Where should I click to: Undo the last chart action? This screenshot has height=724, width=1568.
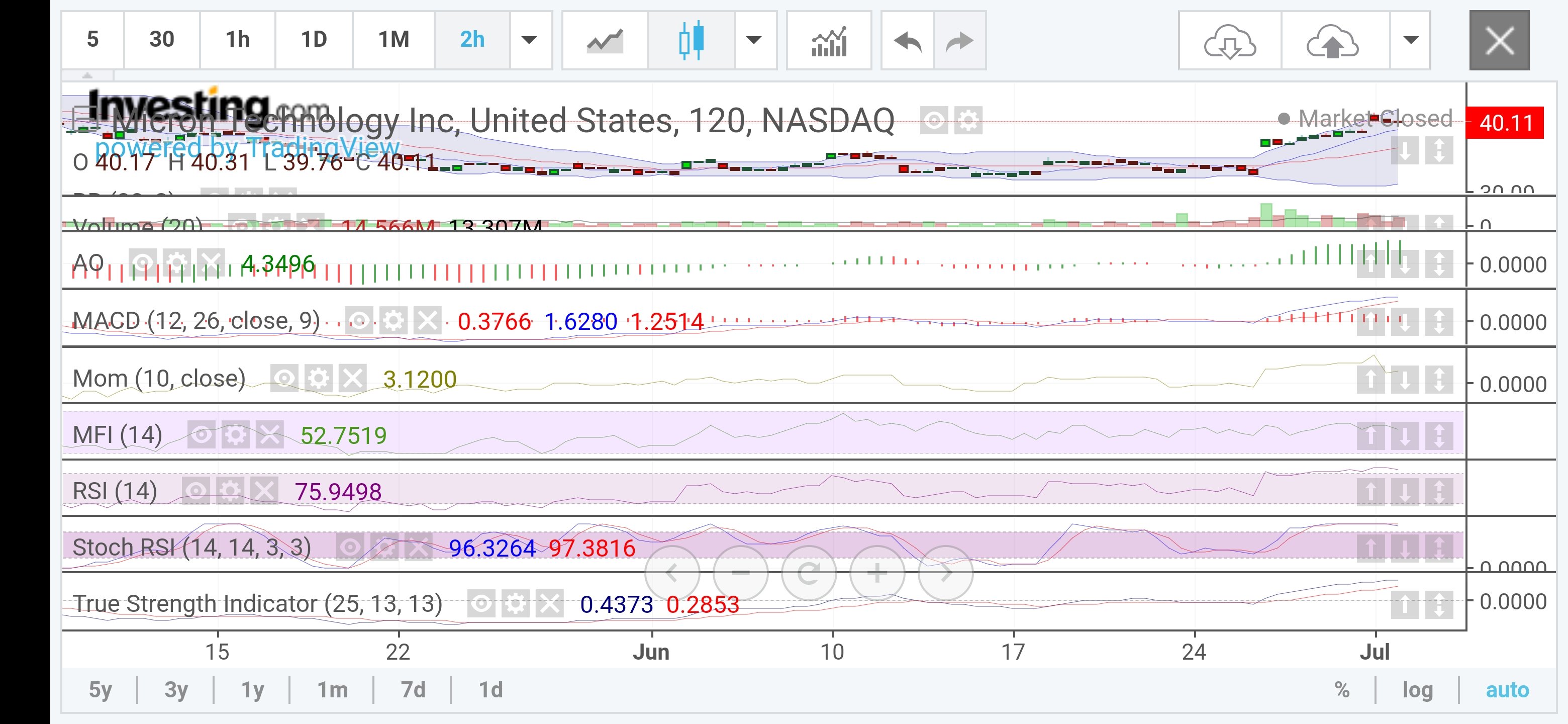(908, 40)
